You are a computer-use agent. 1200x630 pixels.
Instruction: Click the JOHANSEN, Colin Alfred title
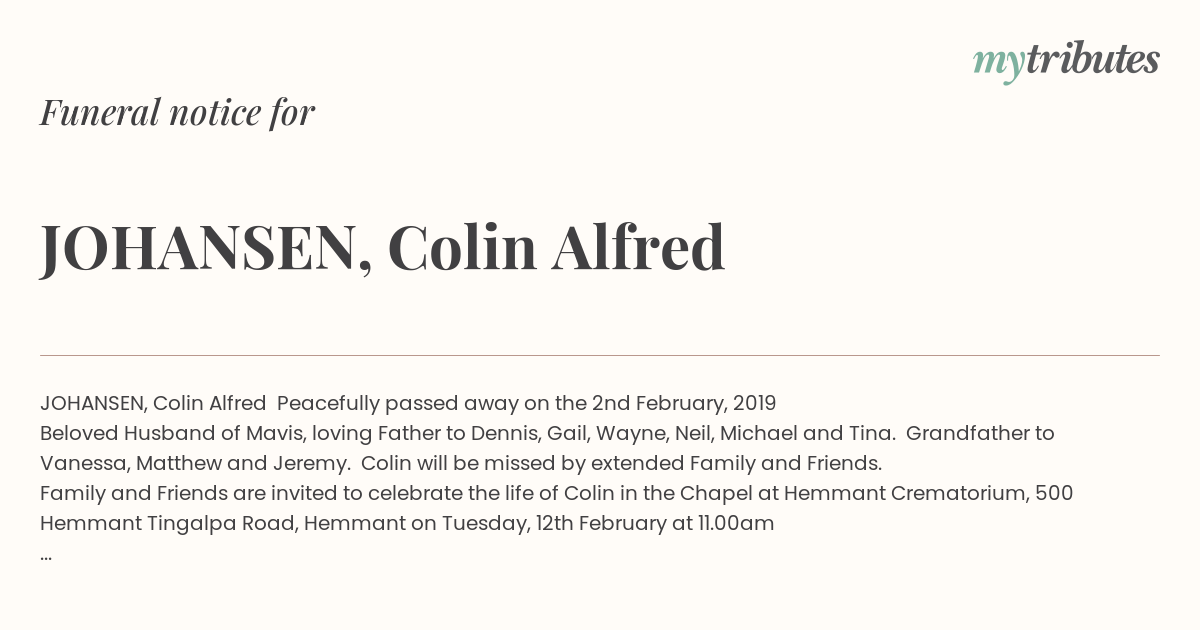(382, 248)
